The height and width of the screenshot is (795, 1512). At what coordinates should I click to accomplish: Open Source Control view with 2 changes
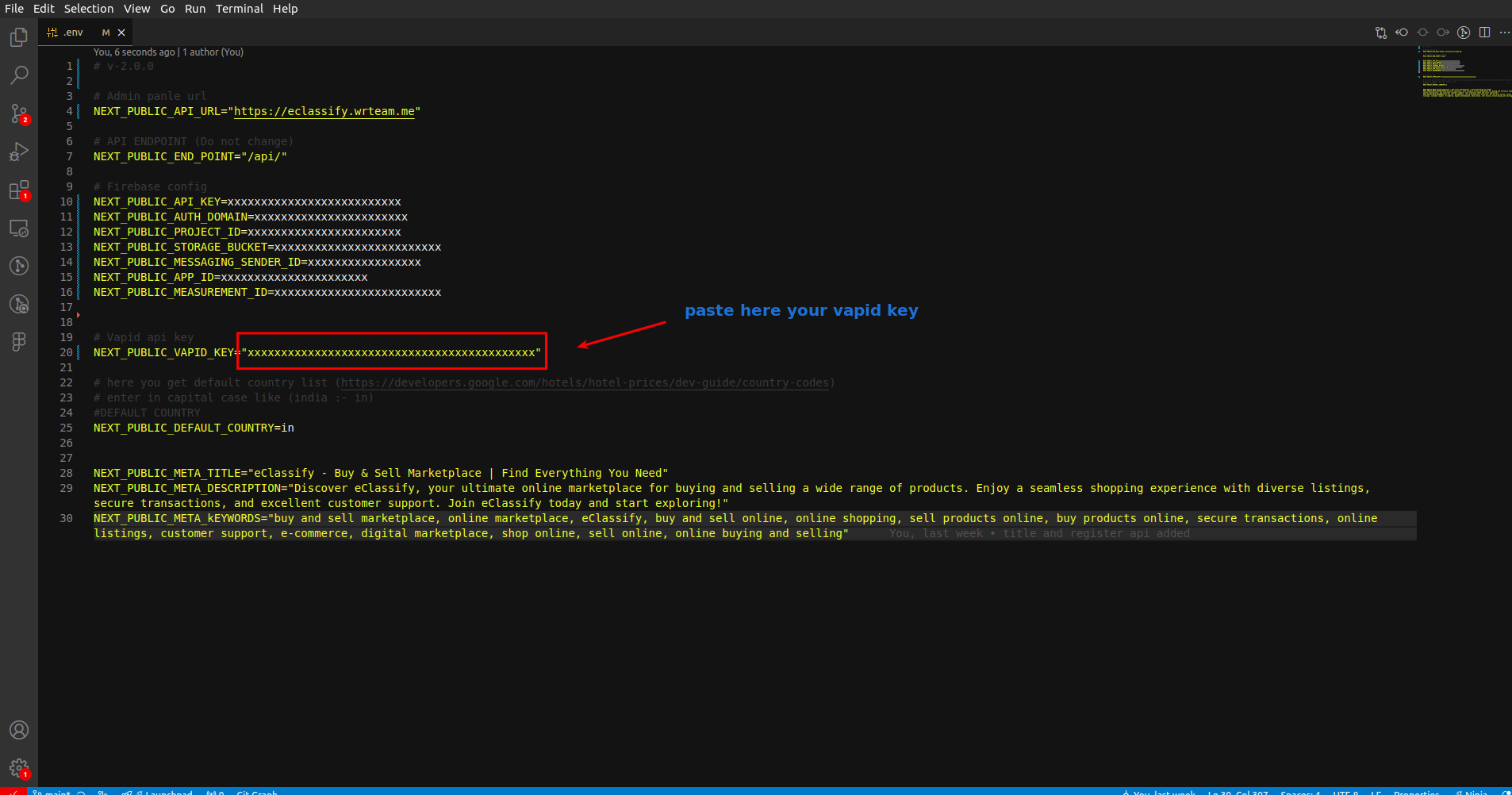click(19, 113)
